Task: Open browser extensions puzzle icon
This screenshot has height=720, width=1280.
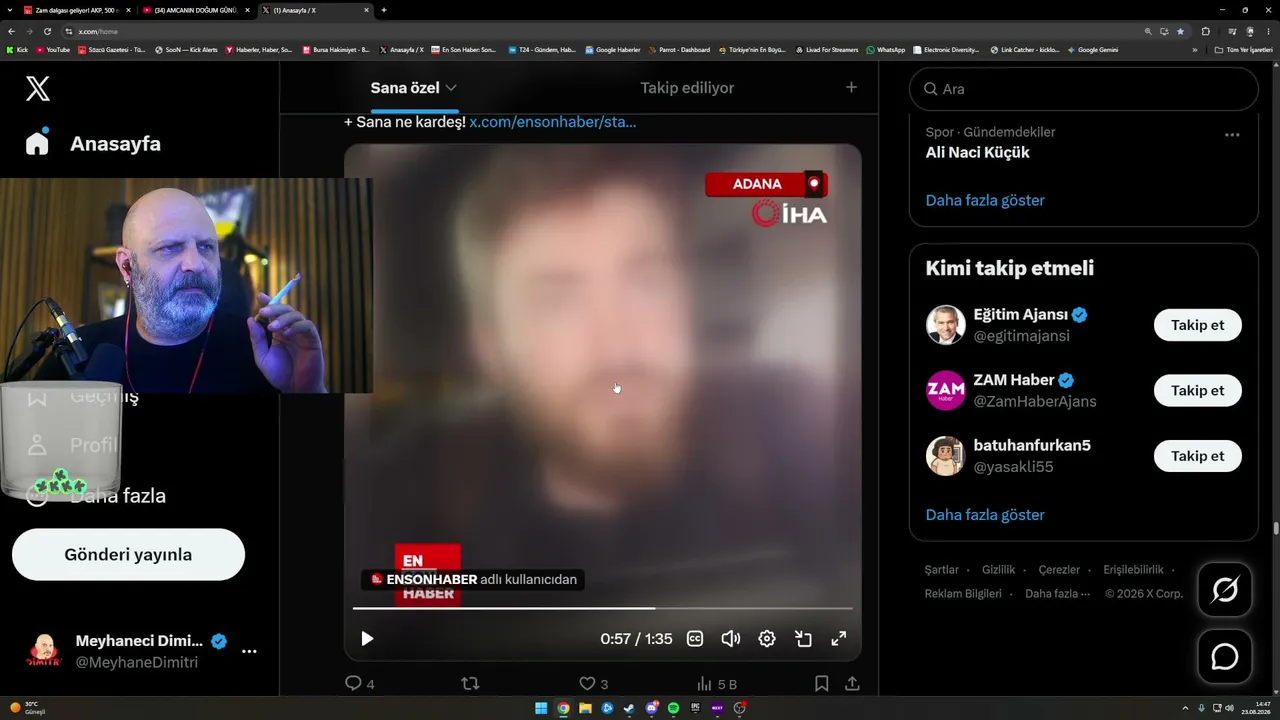Action: pyautogui.click(x=1205, y=31)
